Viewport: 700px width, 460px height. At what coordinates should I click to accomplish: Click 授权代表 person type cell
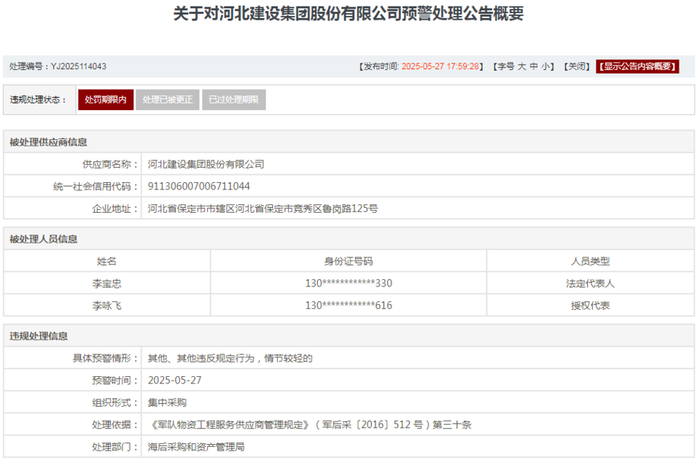click(590, 305)
